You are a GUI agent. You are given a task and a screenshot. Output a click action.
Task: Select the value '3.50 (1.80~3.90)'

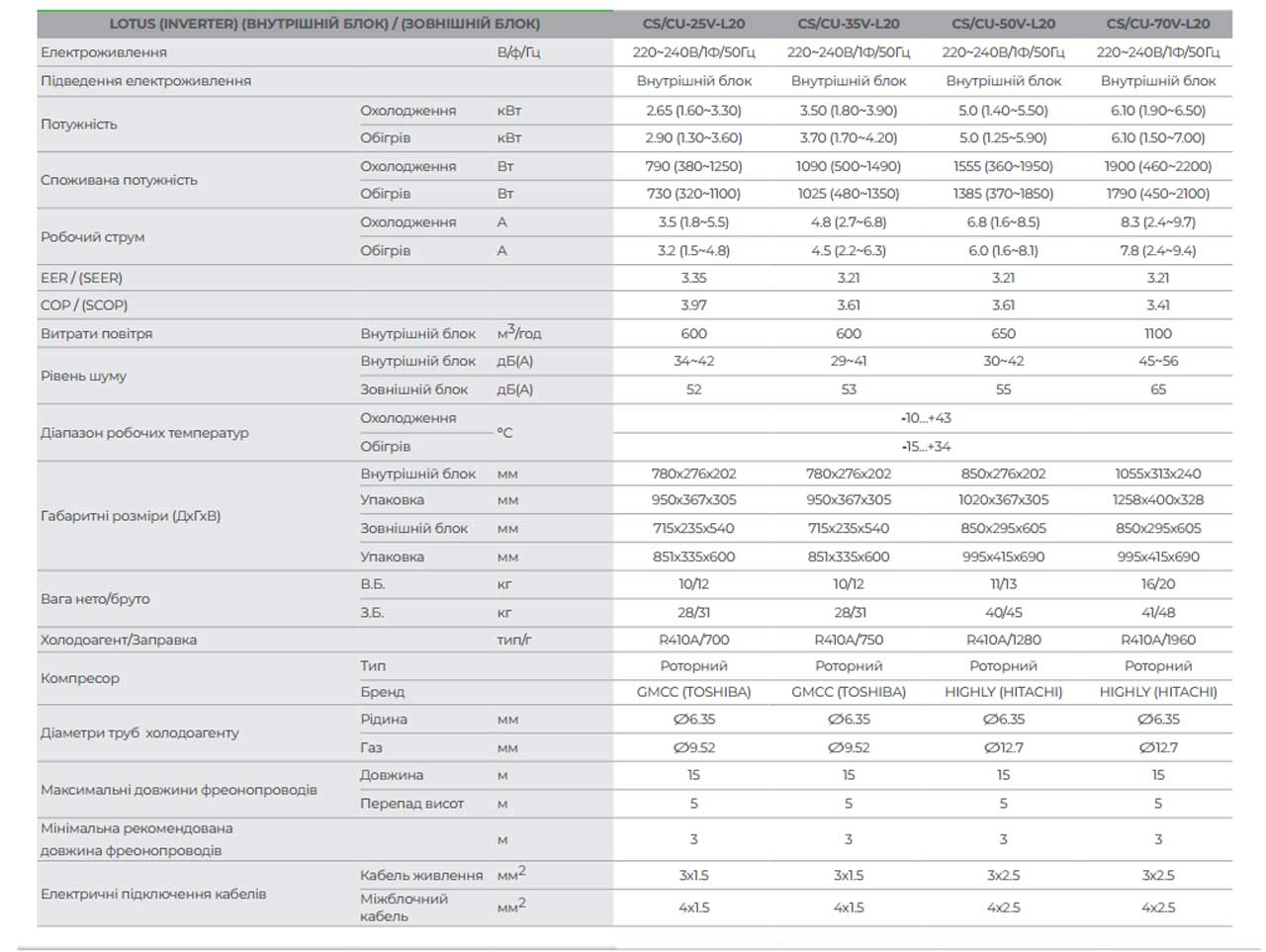pyautogui.click(x=849, y=111)
